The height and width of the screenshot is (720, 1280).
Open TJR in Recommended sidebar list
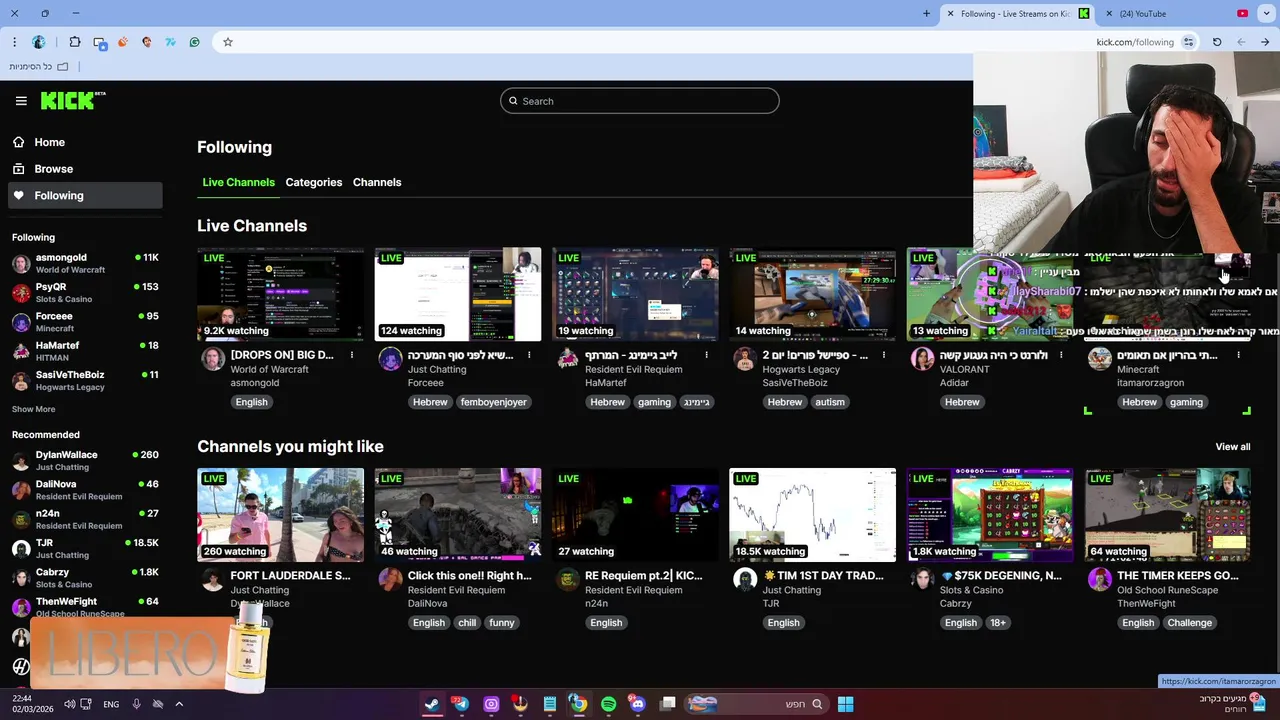85,548
